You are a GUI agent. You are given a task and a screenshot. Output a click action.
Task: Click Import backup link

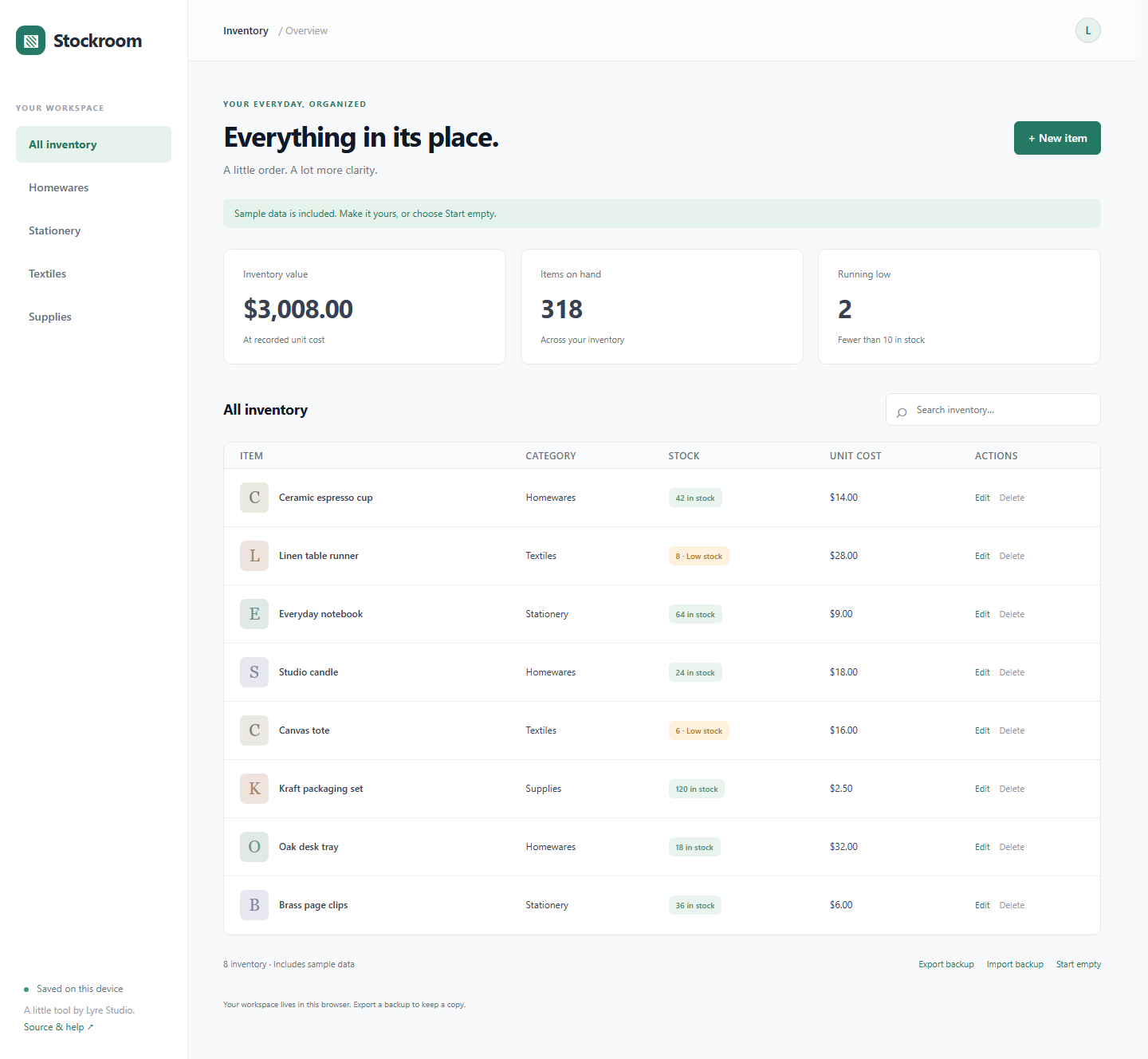click(1015, 964)
